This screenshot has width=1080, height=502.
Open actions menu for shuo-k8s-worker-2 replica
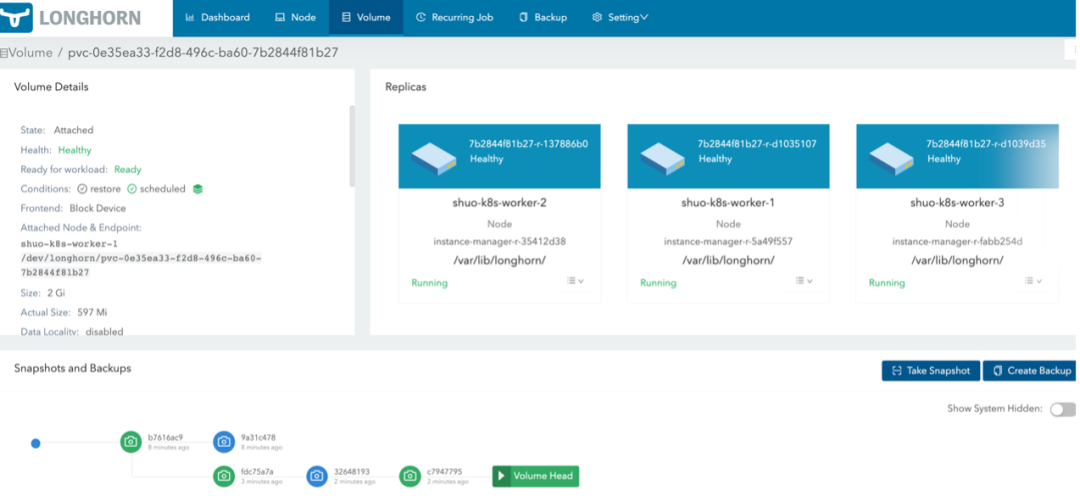tap(575, 281)
